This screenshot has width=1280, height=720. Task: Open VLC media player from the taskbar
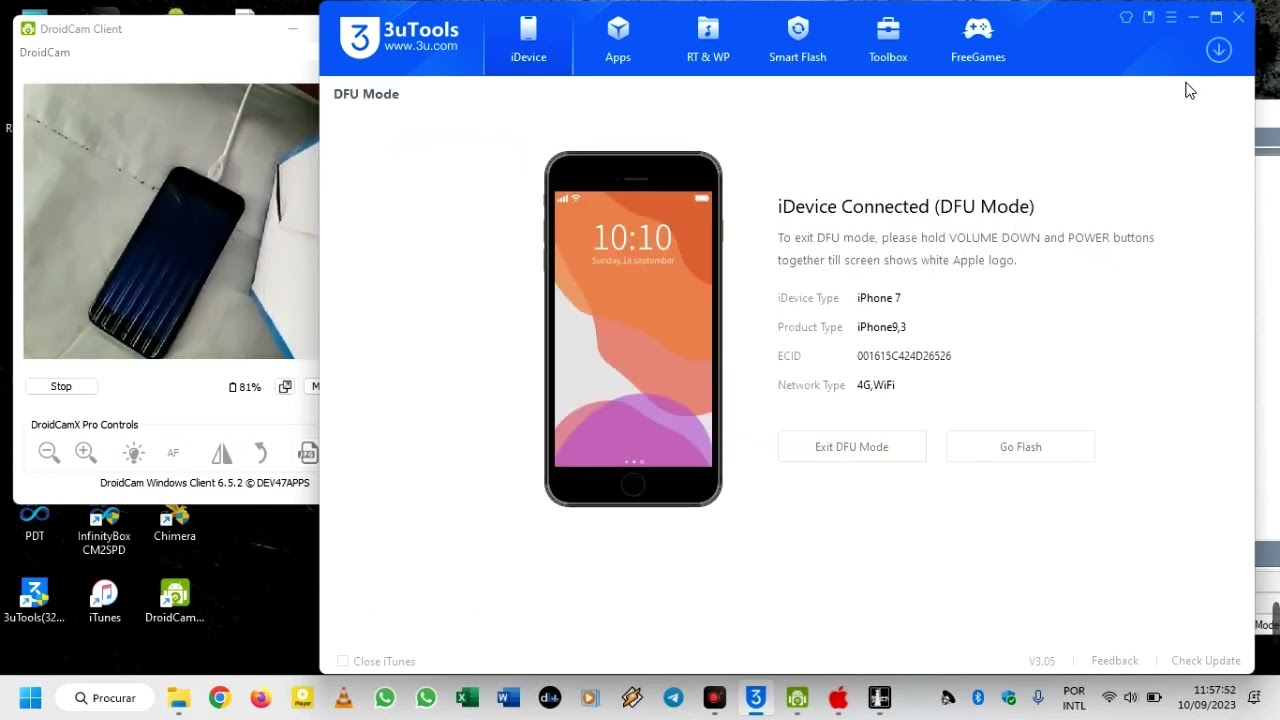point(344,697)
